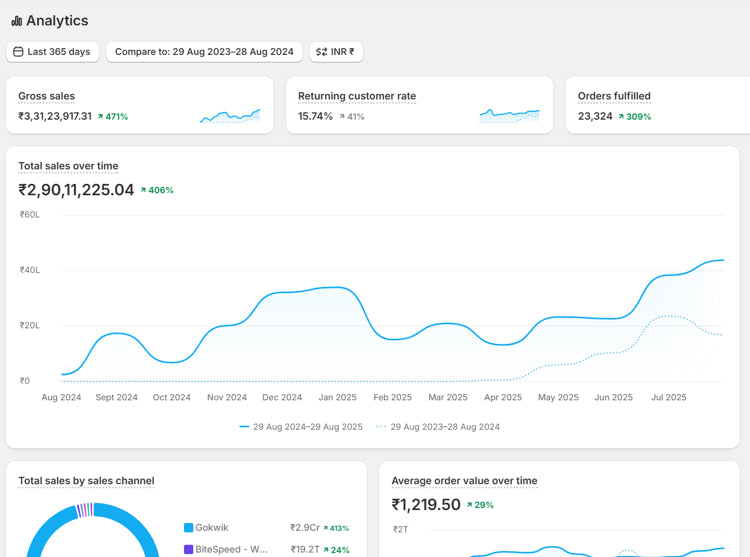Screen dimensions: 750x557
Task: Open the Orders fulfilled metric card
Action: [x=614, y=96]
